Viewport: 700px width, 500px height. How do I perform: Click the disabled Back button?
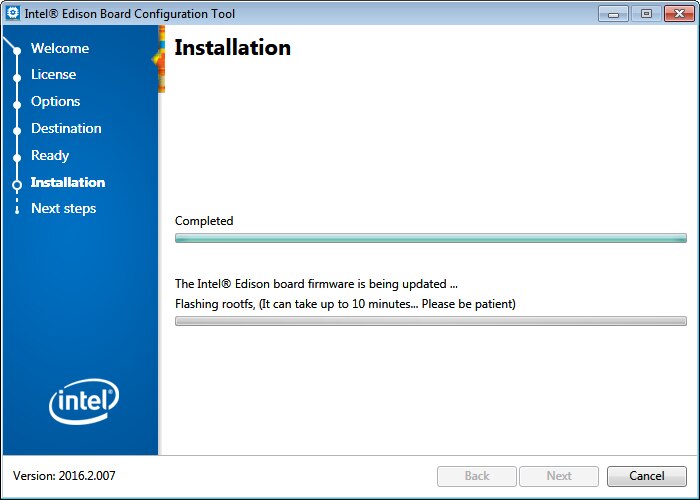point(477,476)
